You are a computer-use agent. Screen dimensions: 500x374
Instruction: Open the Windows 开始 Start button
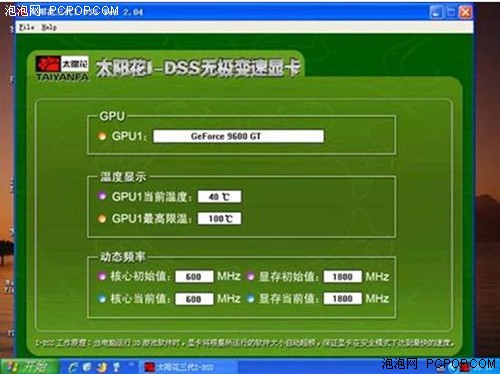coord(30,367)
